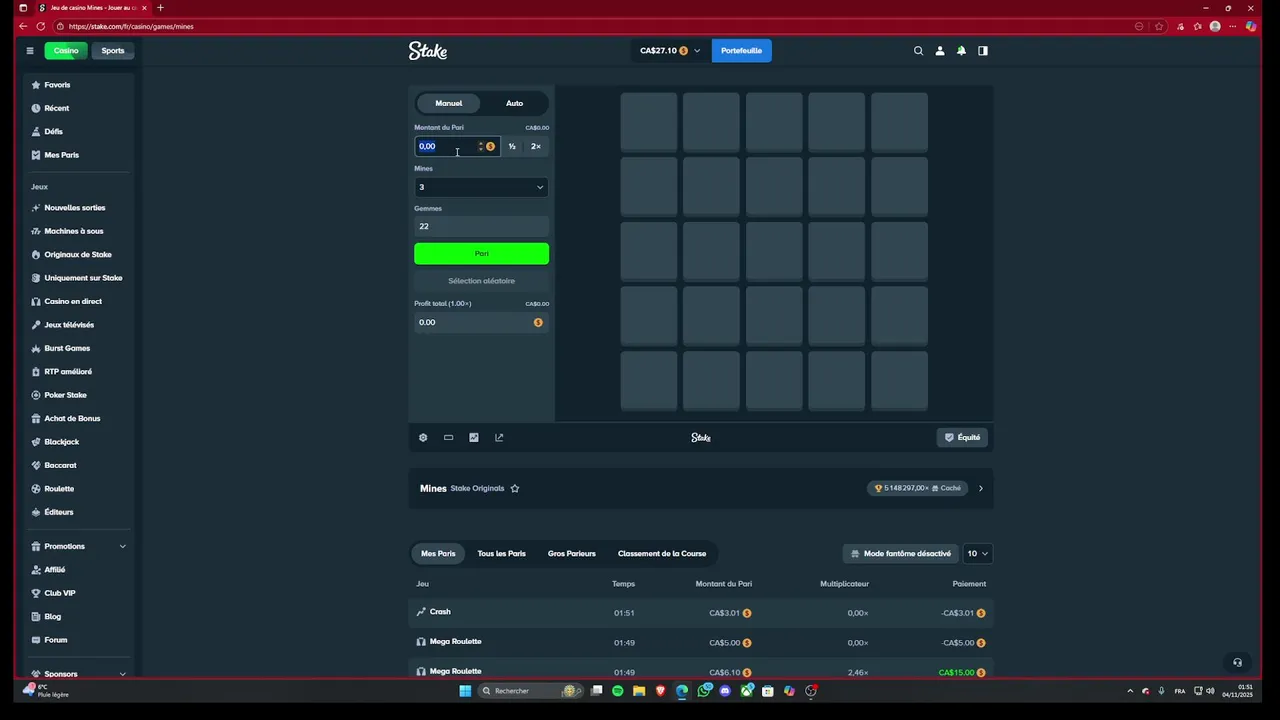Halve the bet with ½ button
Screen dimensions: 1280x720
click(x=512, y=146)
